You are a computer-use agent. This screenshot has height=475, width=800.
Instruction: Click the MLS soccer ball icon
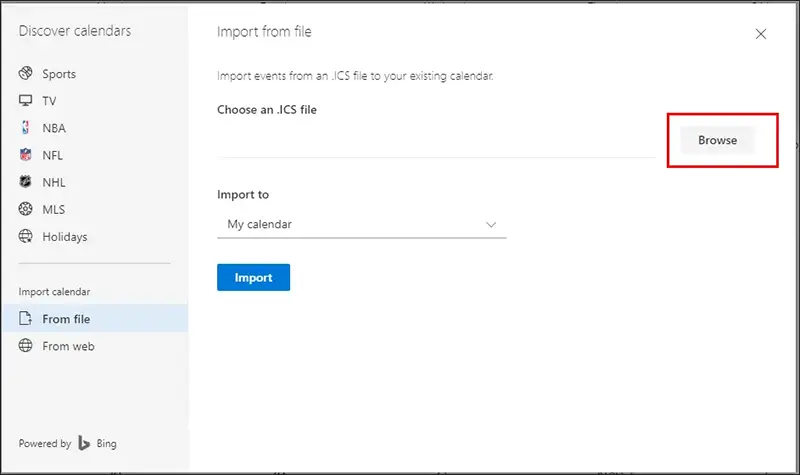coord(26,209)
